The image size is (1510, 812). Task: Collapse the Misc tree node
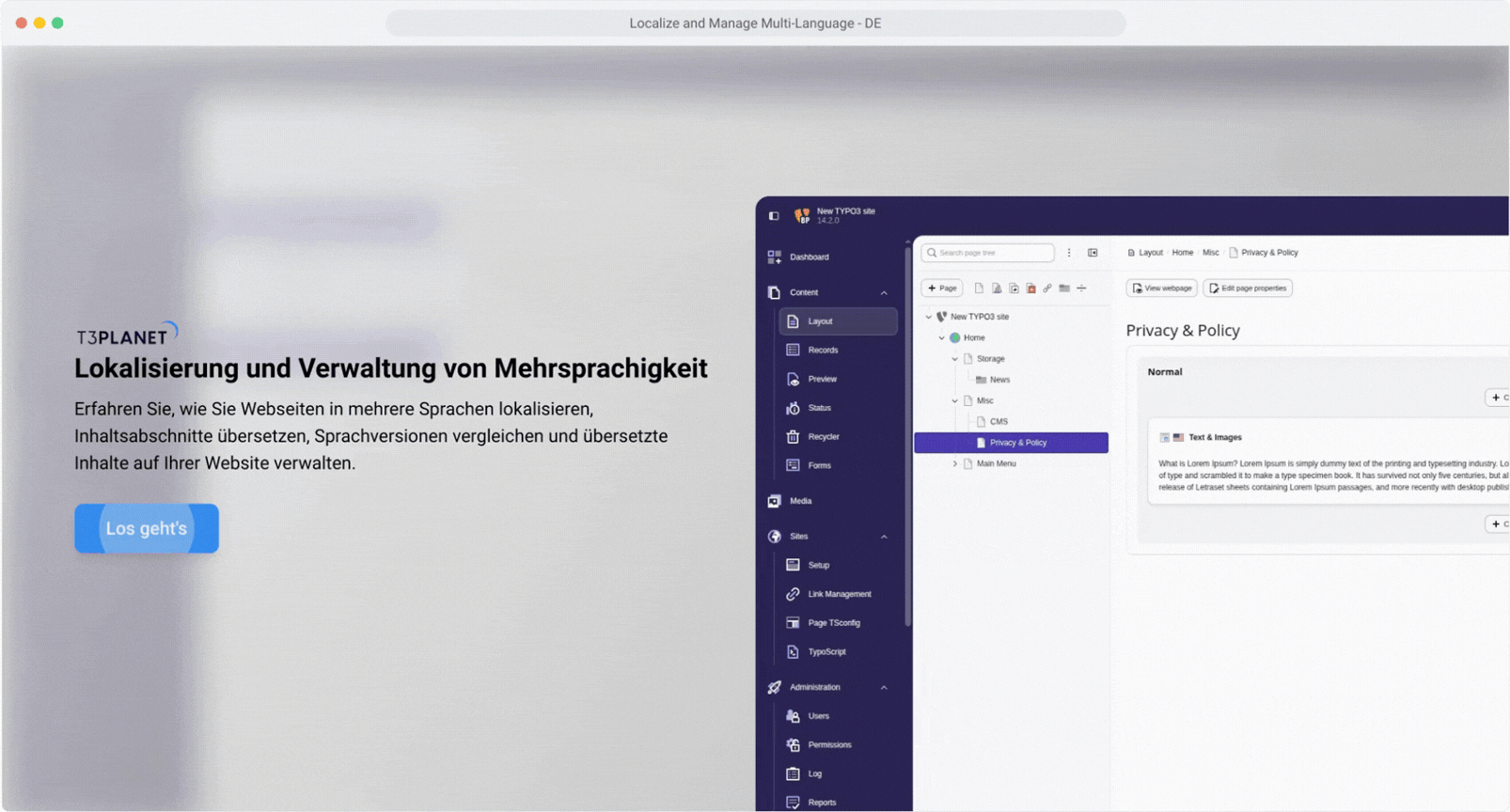point(955,400)
